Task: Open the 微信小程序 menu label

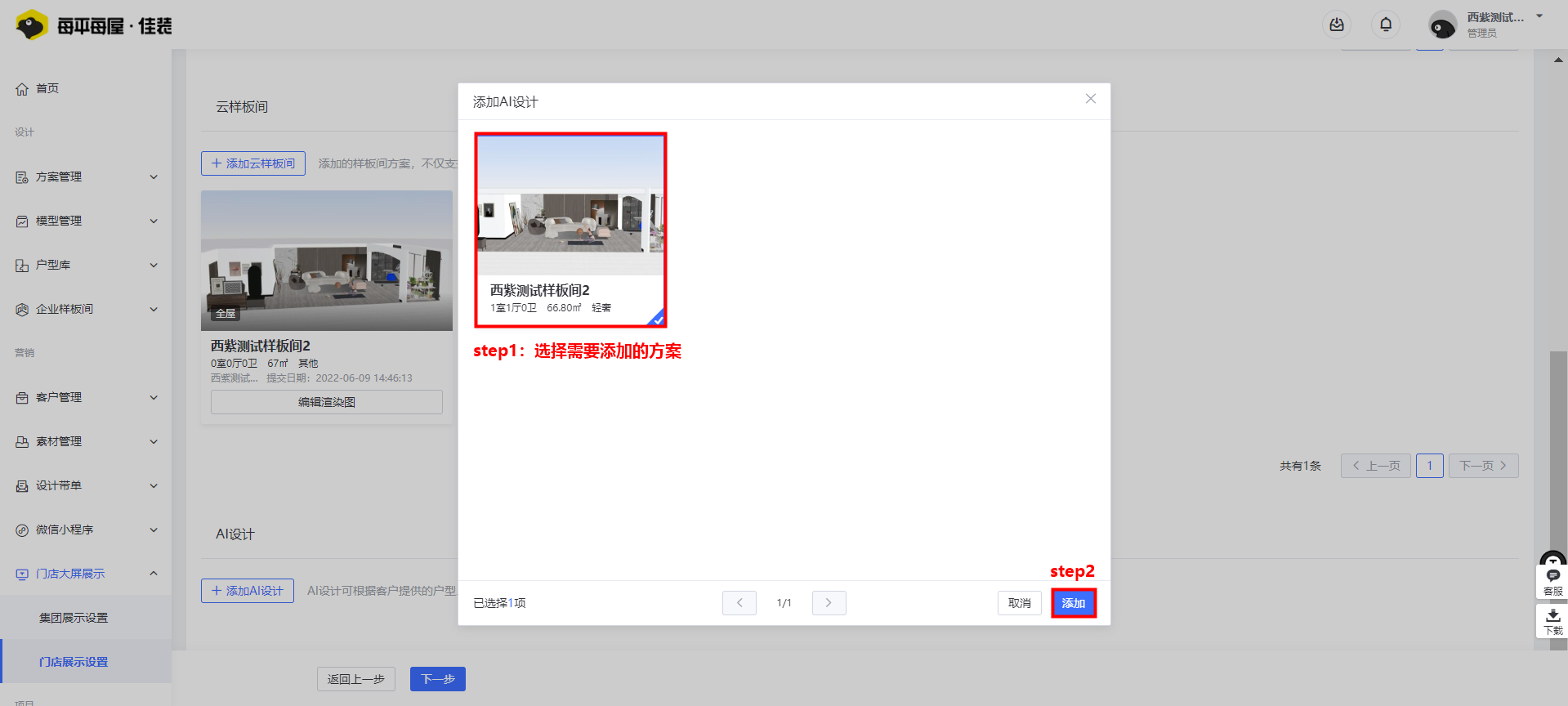Action: (65, 529)
